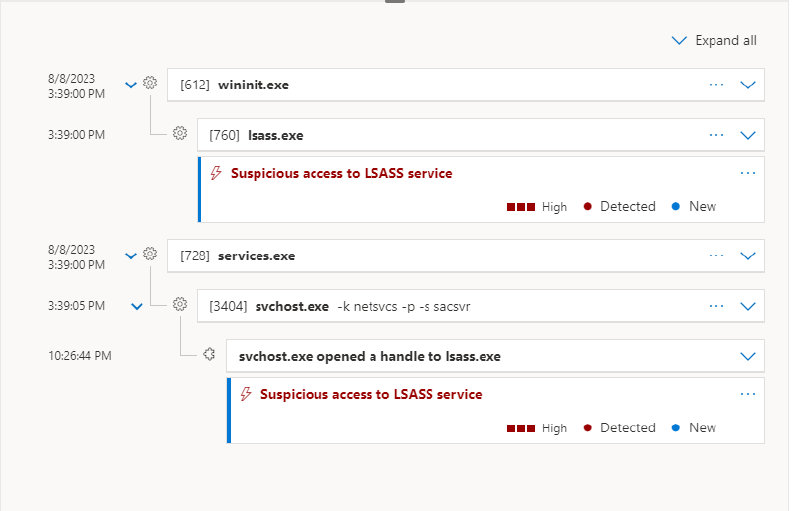Click the gear icon beside wininit.exe

coord(150,84)
